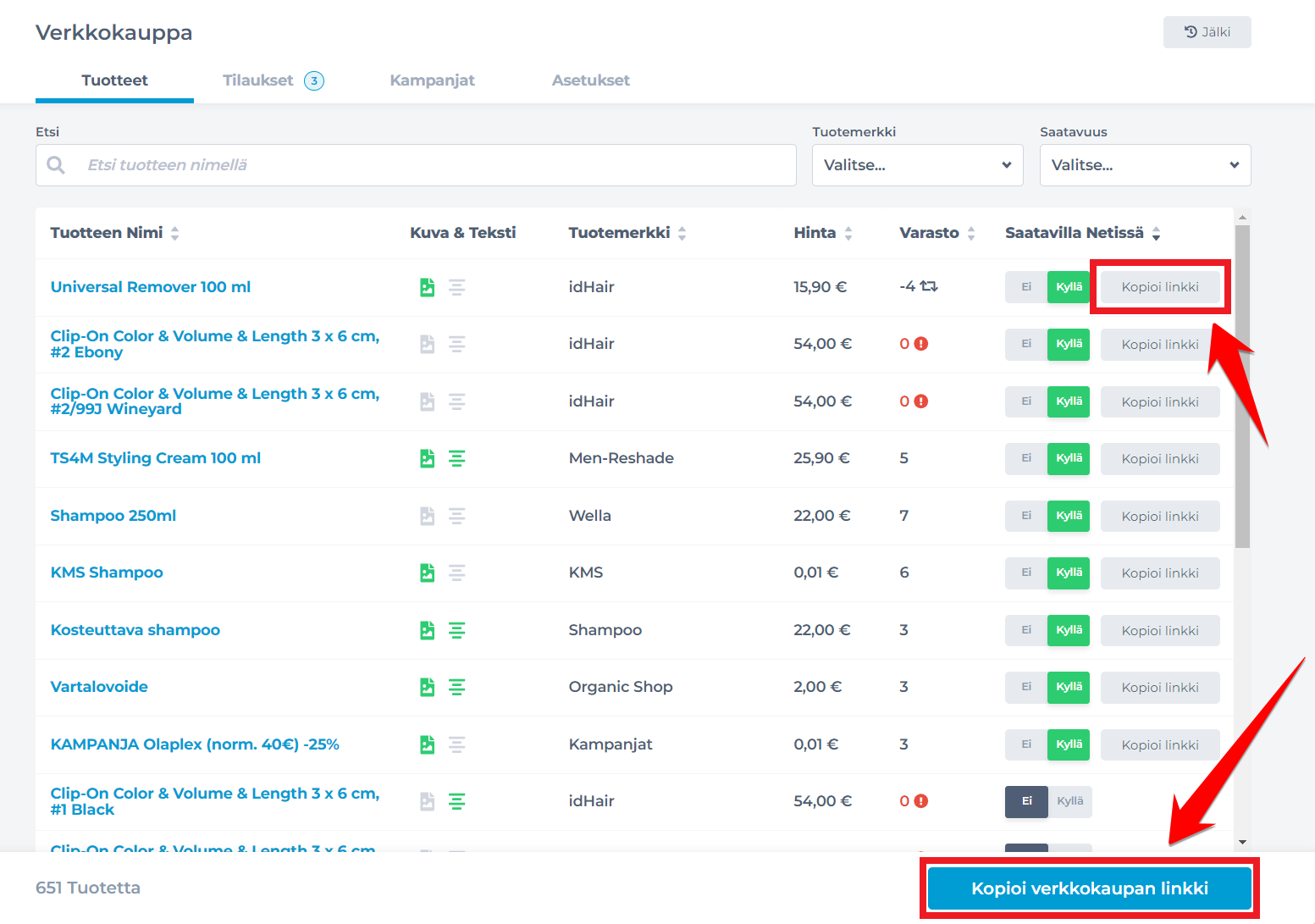Click the product table vertical scrollbar
This screenshot has width=1315, height=924.
[1242, 387]
